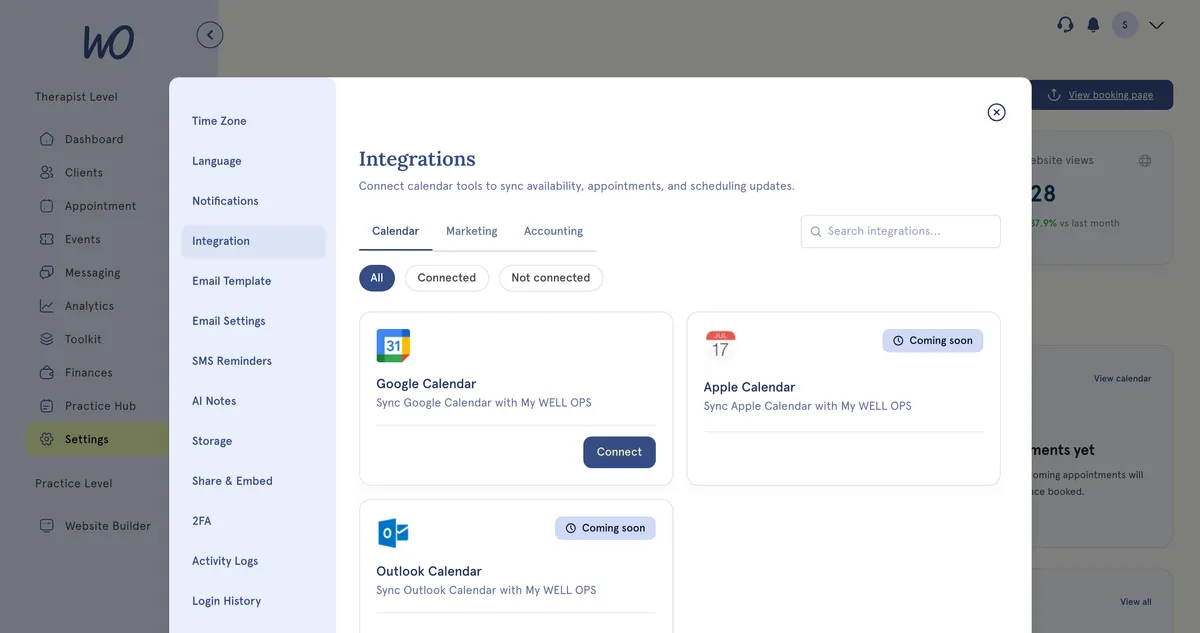1200x633 pixels.
Task: Click the headset support icon
Action: coord(1065,25)
